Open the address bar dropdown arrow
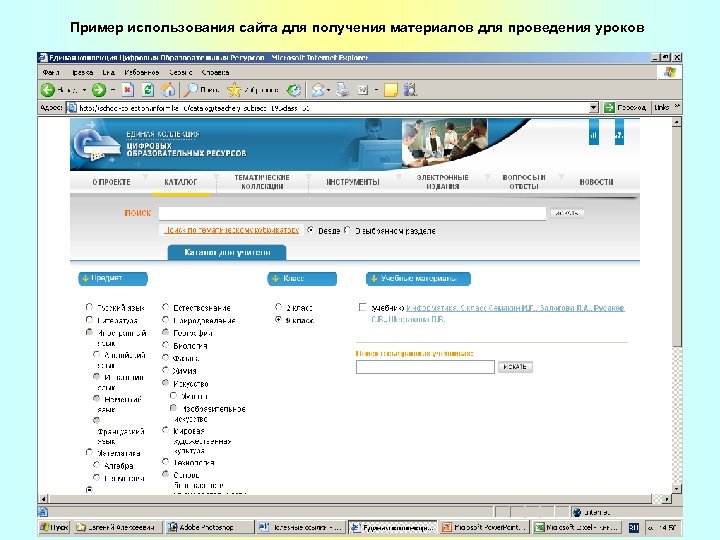The width and height of the screenshot is (720, 540). pos(594,108)
